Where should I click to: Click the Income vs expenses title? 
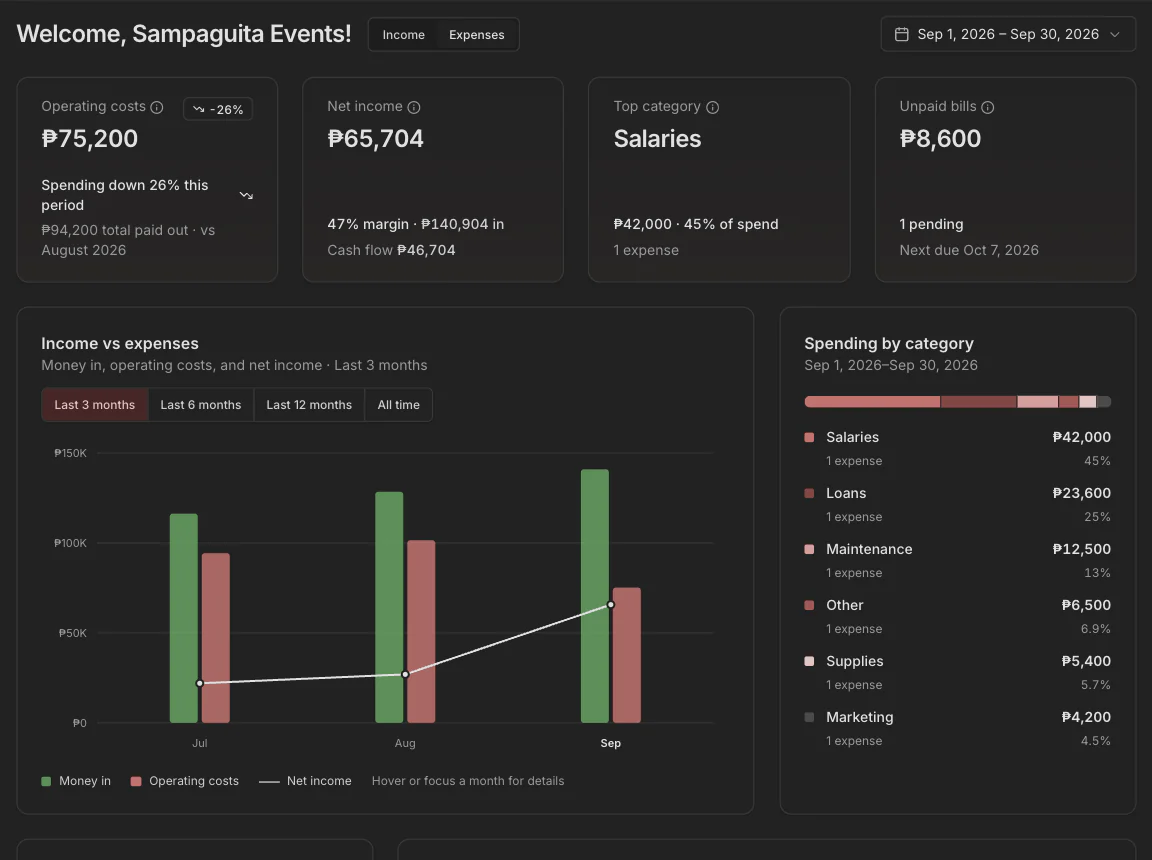tap(120, 344)
